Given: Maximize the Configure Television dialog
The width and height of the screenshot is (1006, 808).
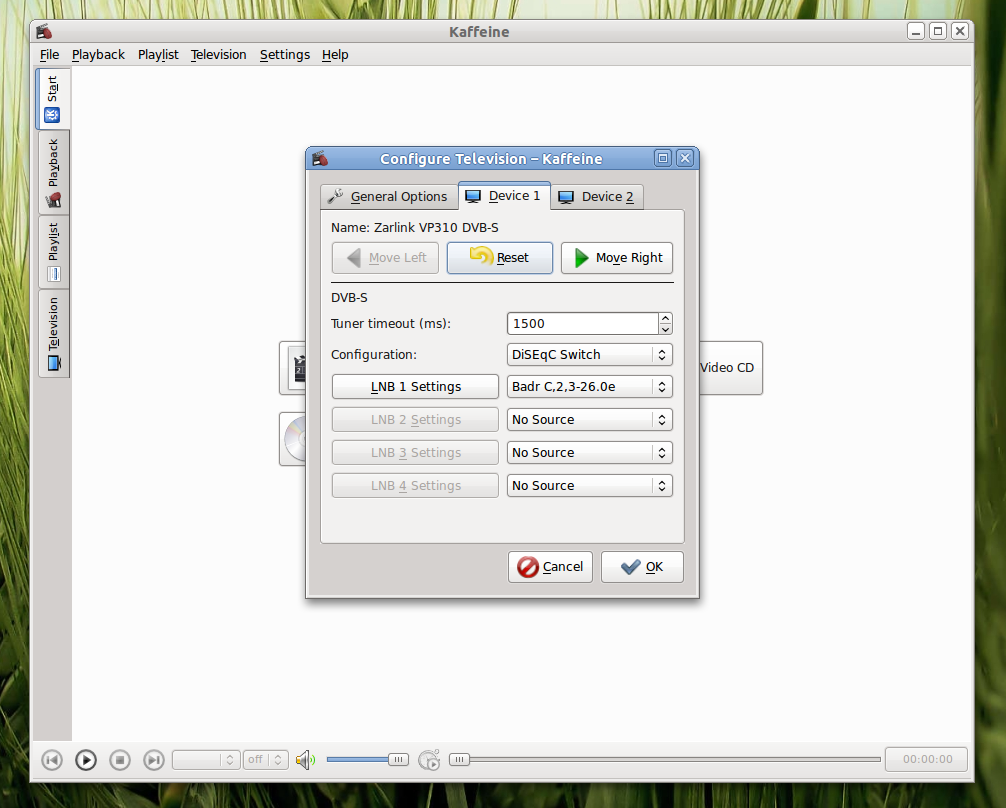Looking at the screenshot, I should [x=663, y=159].
